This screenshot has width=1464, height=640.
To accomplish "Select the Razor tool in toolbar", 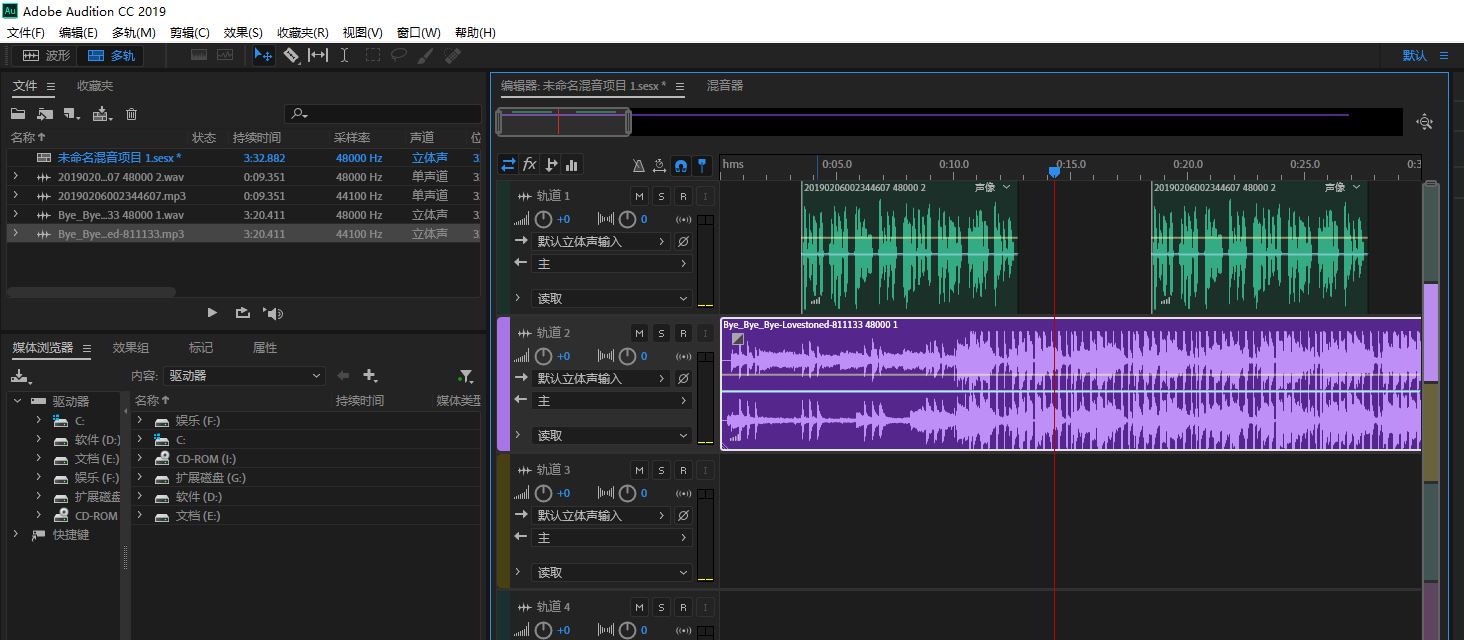I will tap(291, 56).
